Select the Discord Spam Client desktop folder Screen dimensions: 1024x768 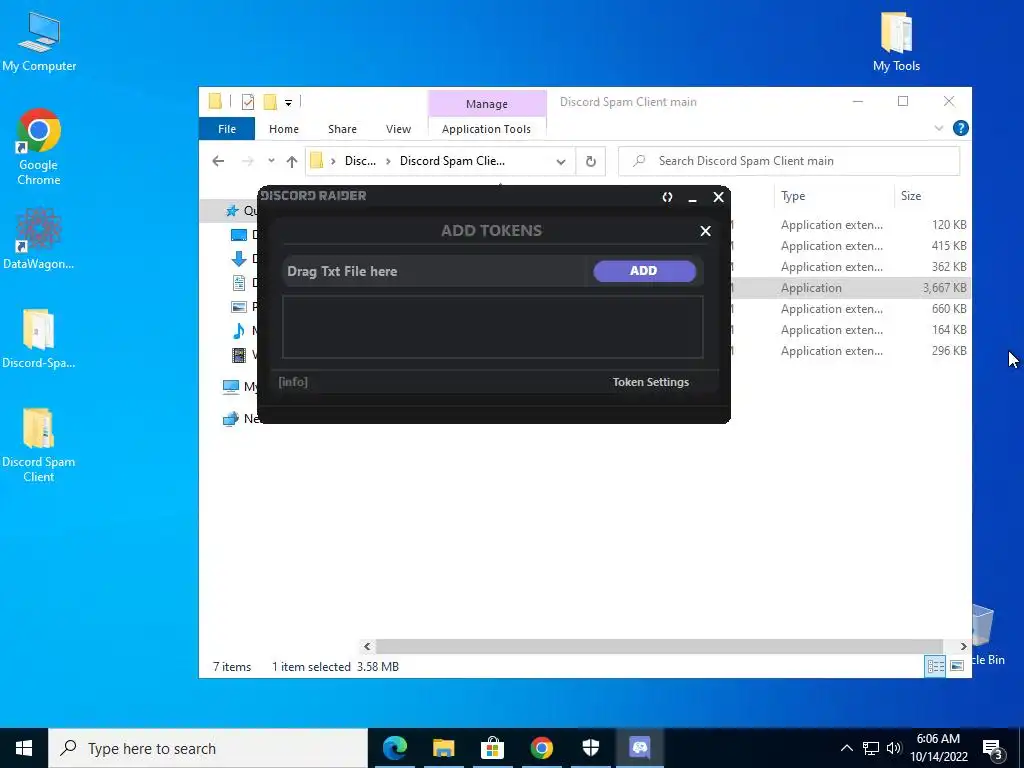pyautogui.click(x=39, y=445)
